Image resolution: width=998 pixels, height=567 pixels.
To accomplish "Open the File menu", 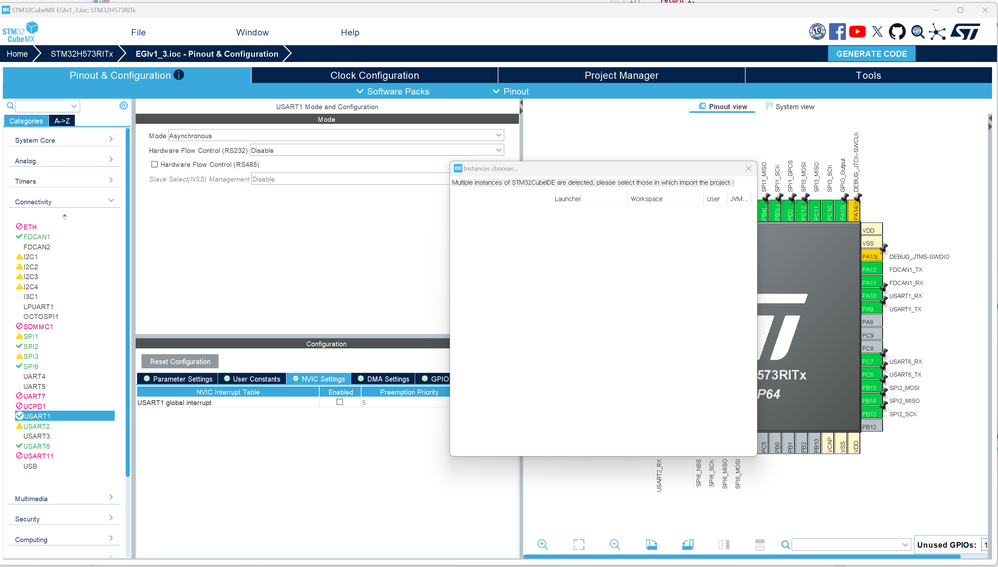I will click(138, 32).
